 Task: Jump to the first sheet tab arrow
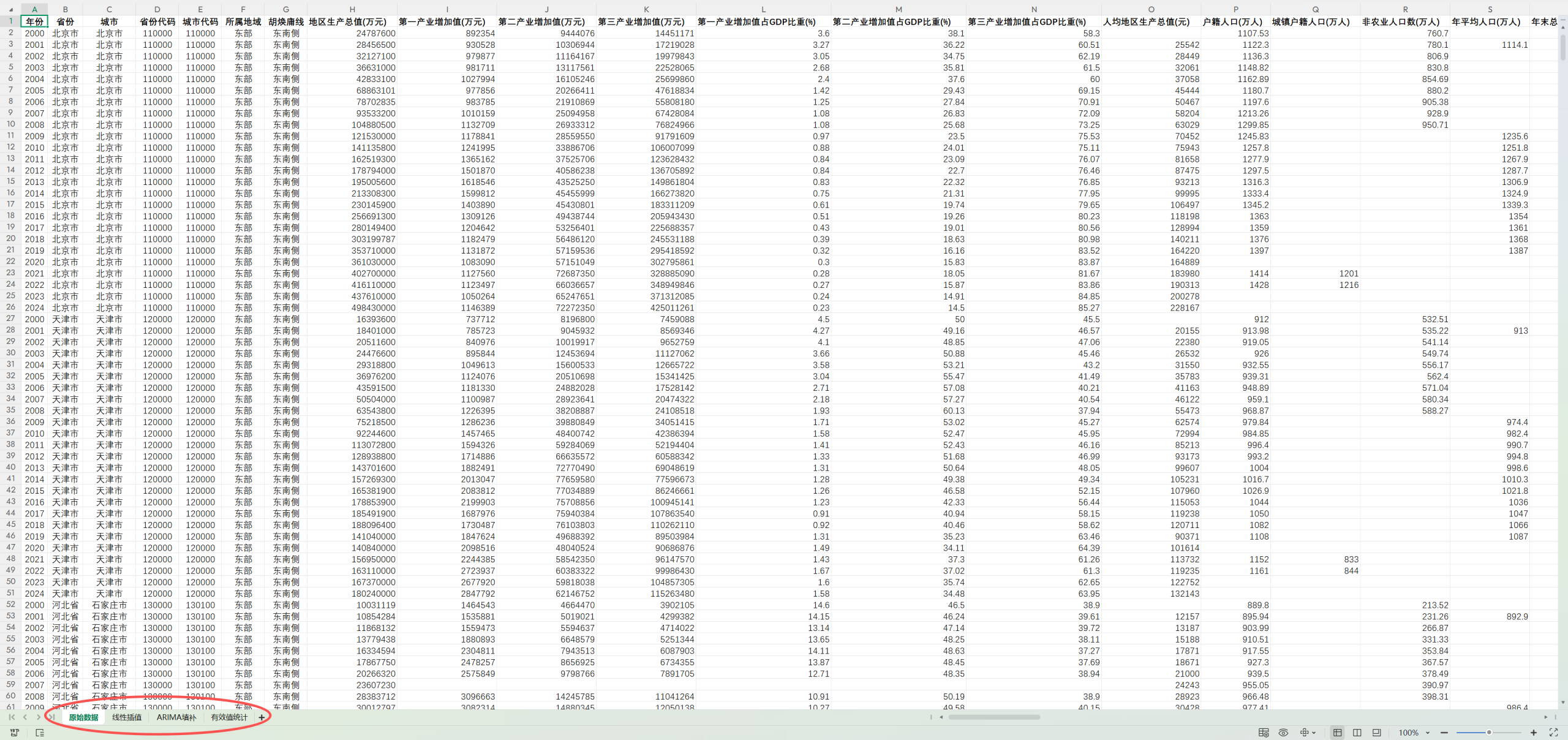[x=12, y=717]
